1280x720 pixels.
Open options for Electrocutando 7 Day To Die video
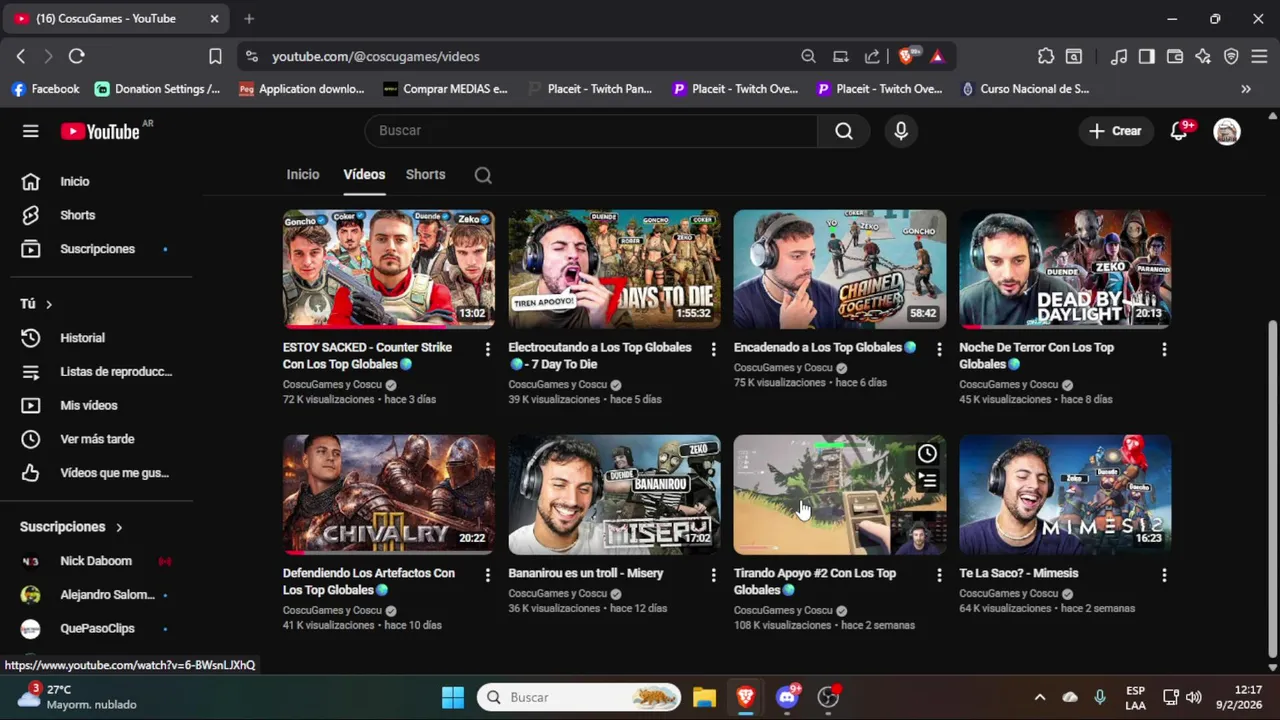pos(713,349)
